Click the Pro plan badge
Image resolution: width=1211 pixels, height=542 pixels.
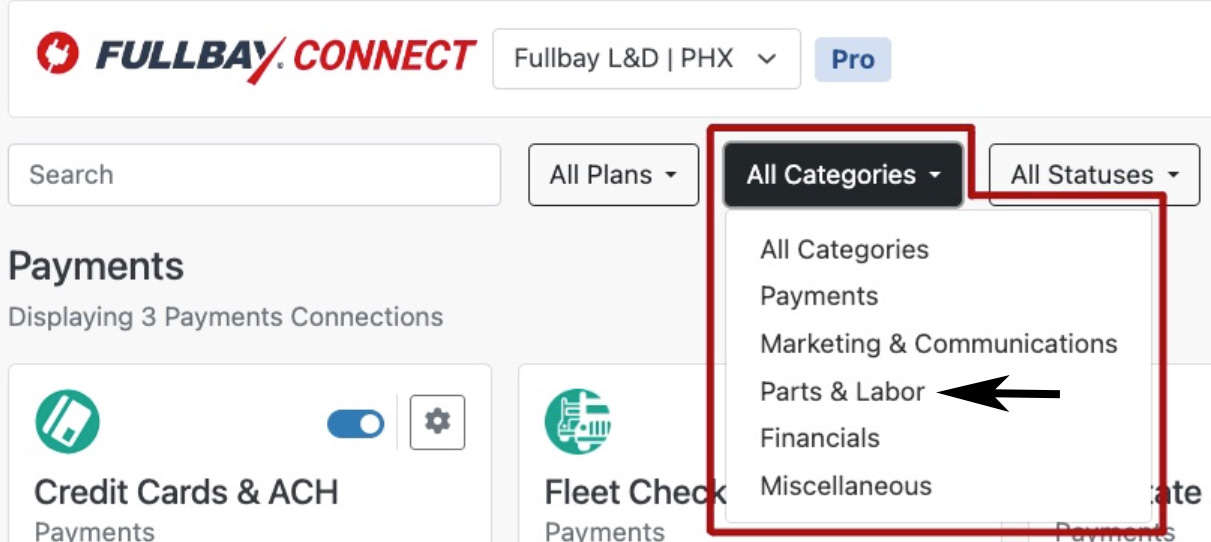pos(852,60)
